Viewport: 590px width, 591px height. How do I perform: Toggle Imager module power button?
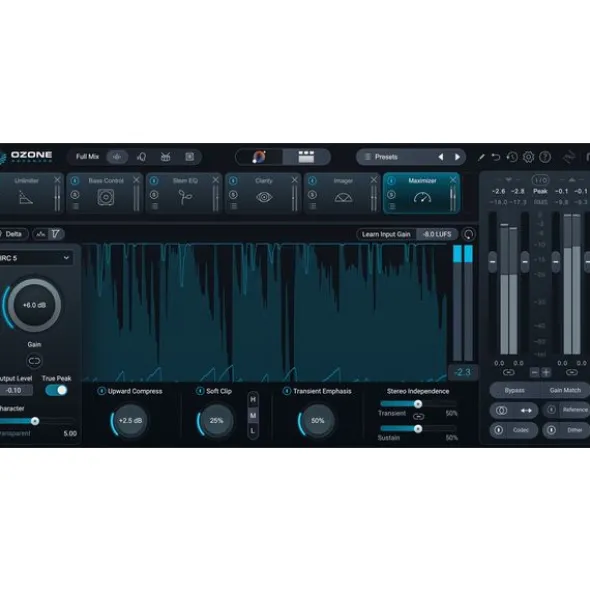point(312,181)
